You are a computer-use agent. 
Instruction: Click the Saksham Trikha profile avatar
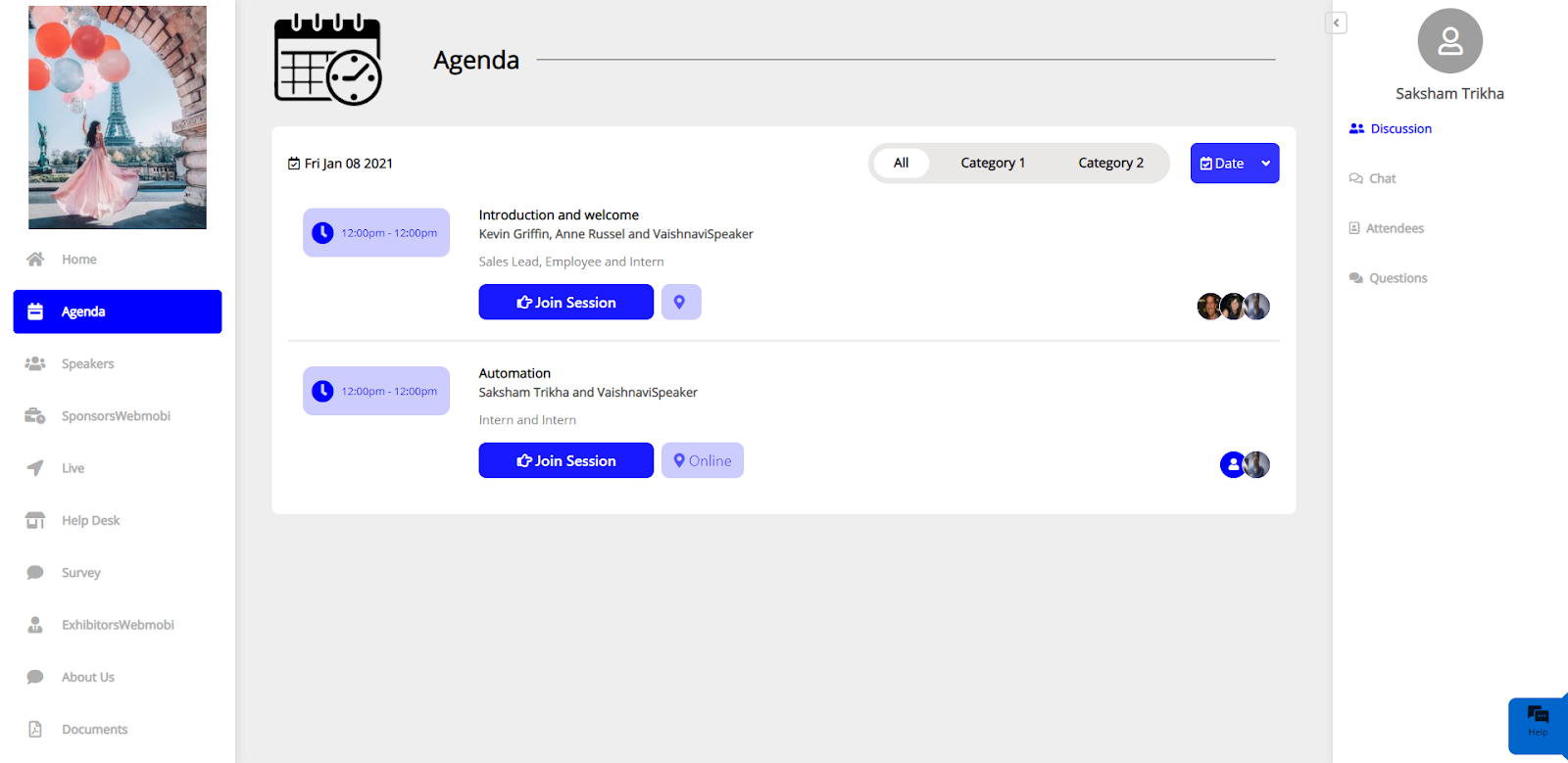(x=1450, y=41)
